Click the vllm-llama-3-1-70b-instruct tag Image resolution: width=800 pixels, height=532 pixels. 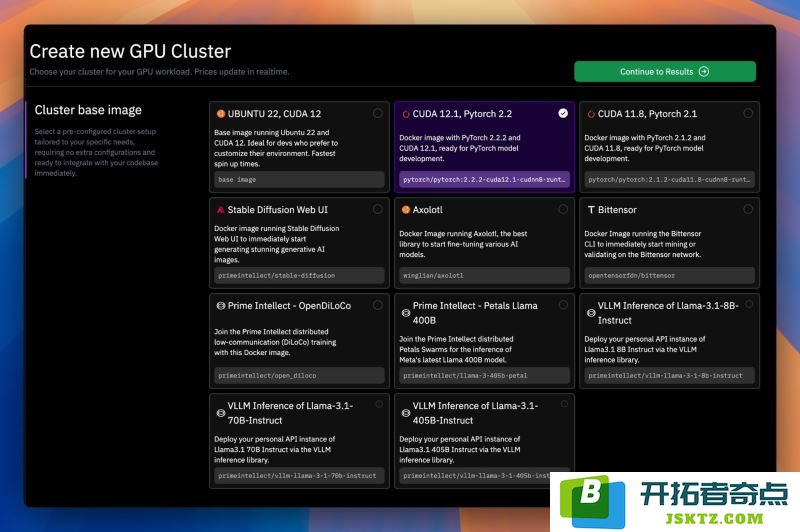[299, 475]
